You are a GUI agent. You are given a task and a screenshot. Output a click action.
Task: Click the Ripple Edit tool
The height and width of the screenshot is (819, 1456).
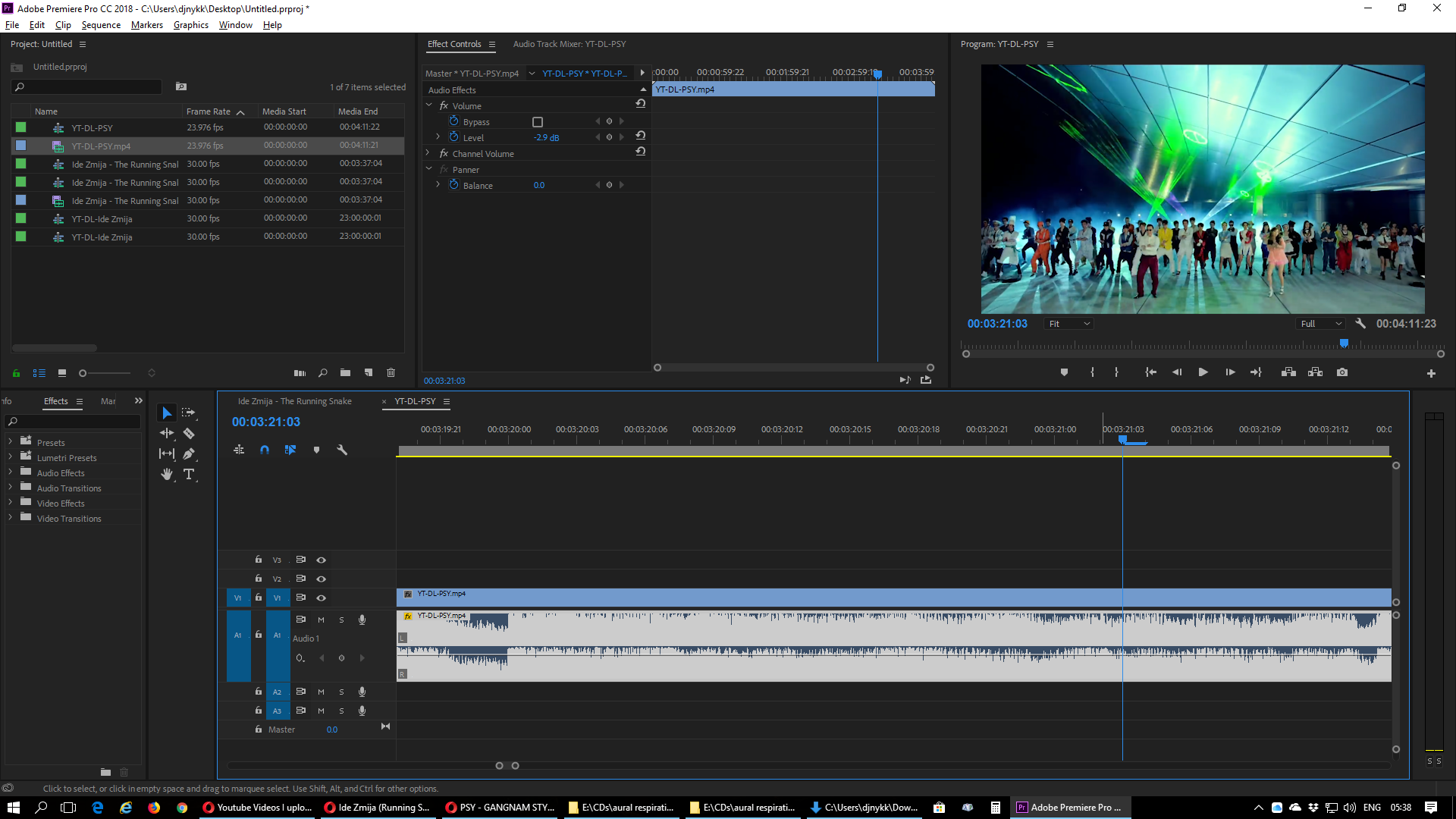[167, 433]
